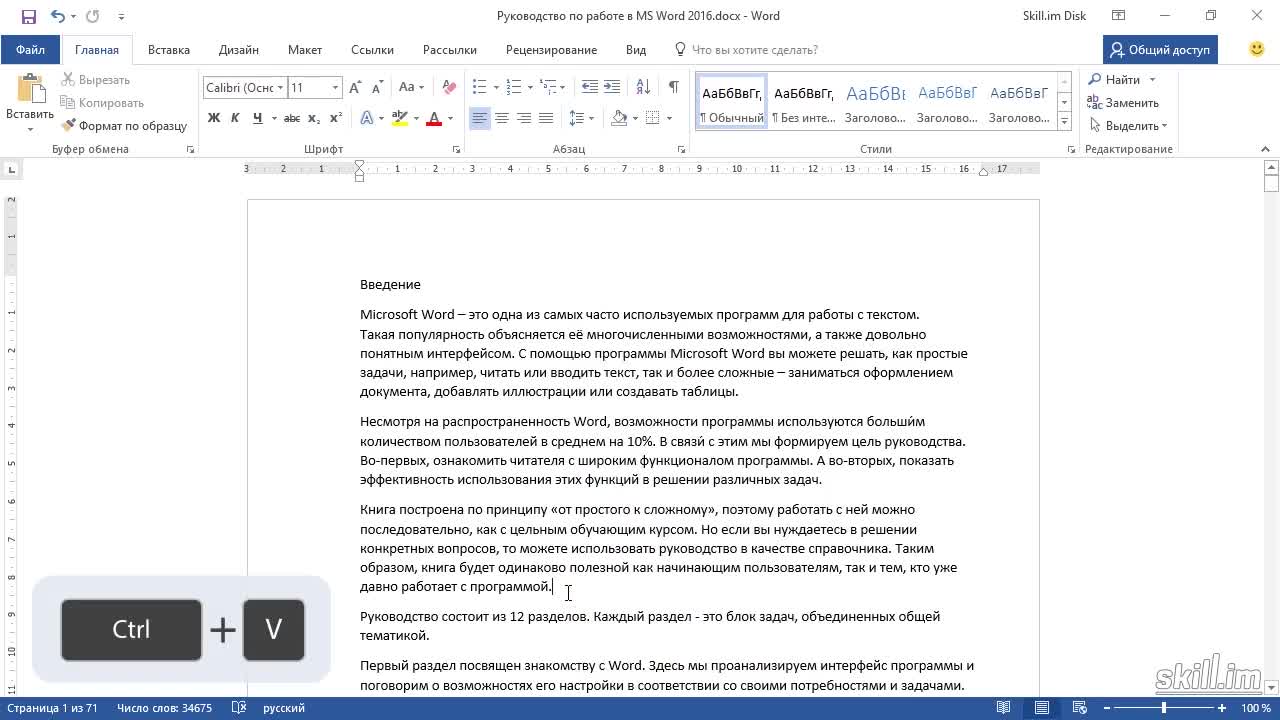
Task: Clear all formatting with the eraser icon
Action: [x=449, y=88]
